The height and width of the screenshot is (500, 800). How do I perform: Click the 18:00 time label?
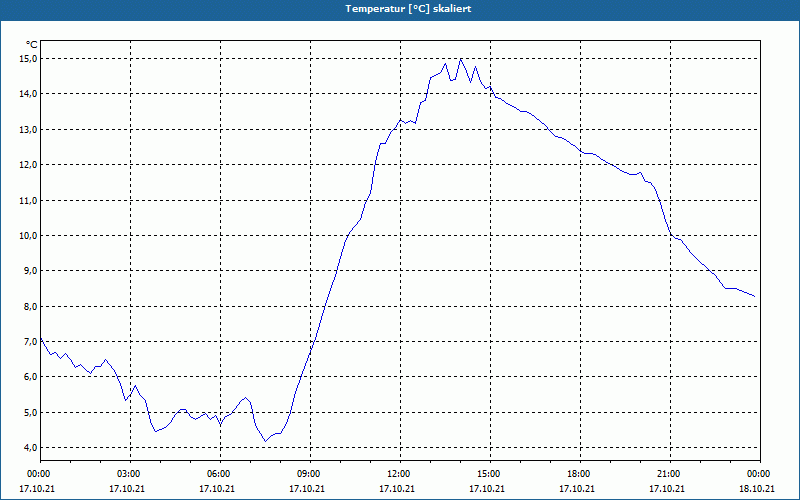click(580, 474)
